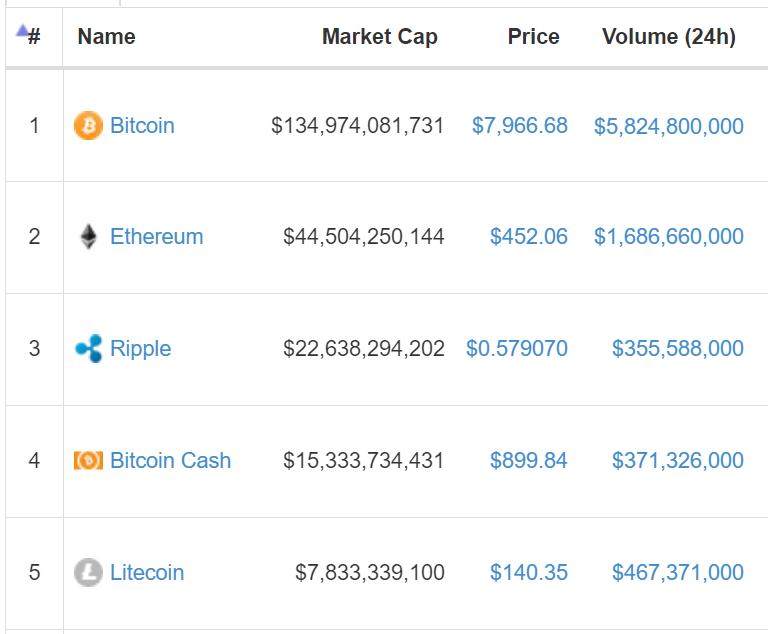Click the blue Ripple logo icon

pos(89,348)
